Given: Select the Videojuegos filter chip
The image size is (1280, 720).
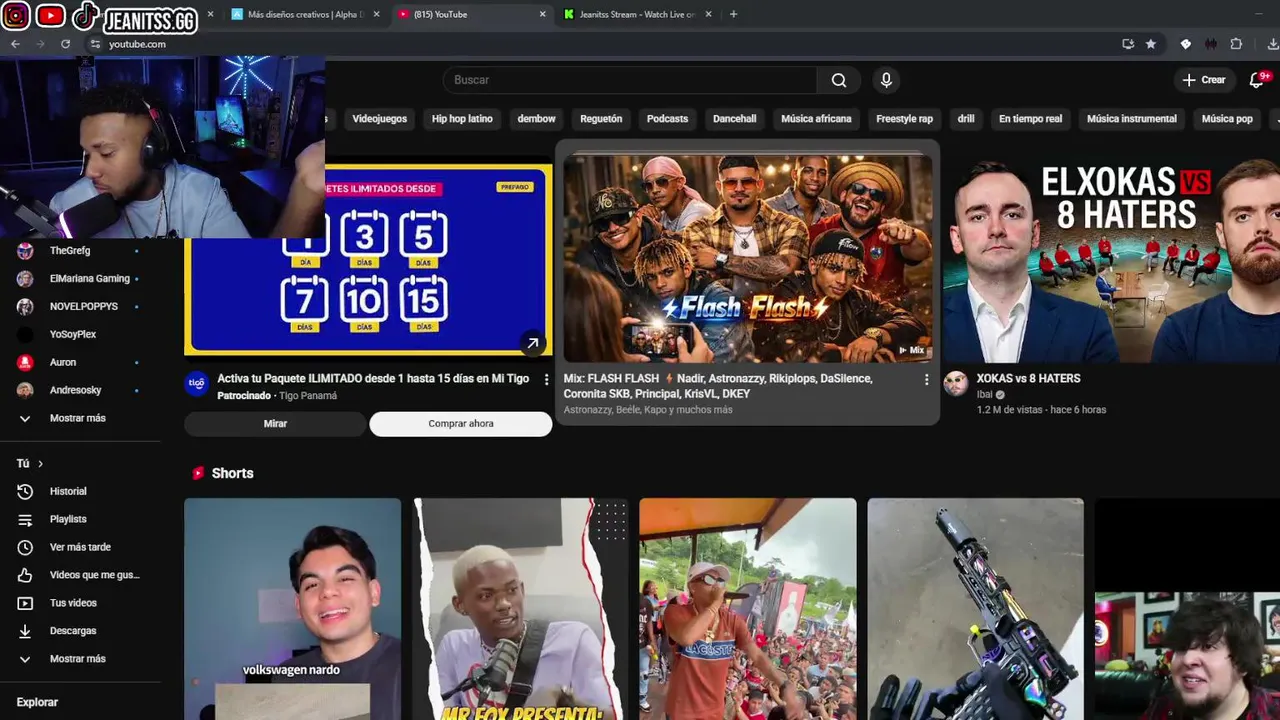Looking at the screenshot, I should click(379, 119).
